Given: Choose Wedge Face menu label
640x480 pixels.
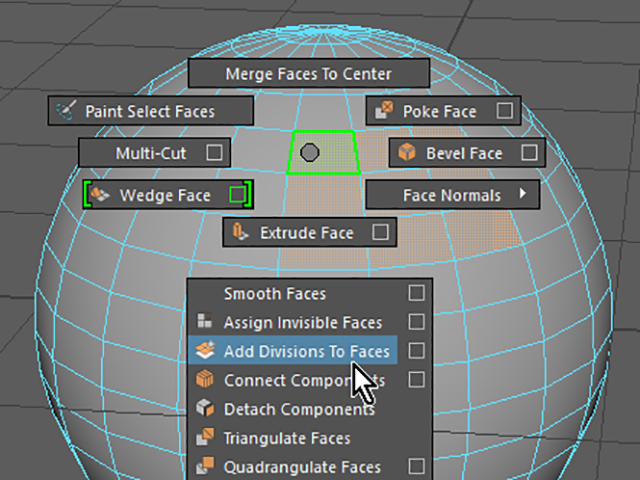Looking at the screenshot, I should [x=165, y=196].
